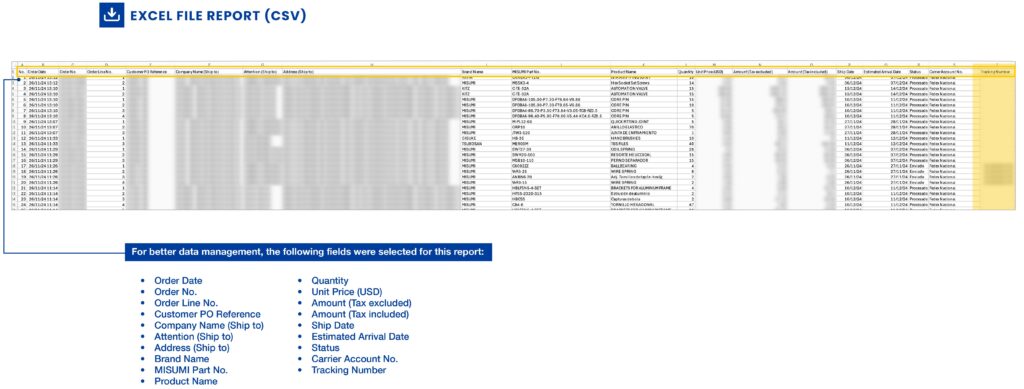
Task: Select the "No." column header in the spreadsheet
Action: point(21,72)
